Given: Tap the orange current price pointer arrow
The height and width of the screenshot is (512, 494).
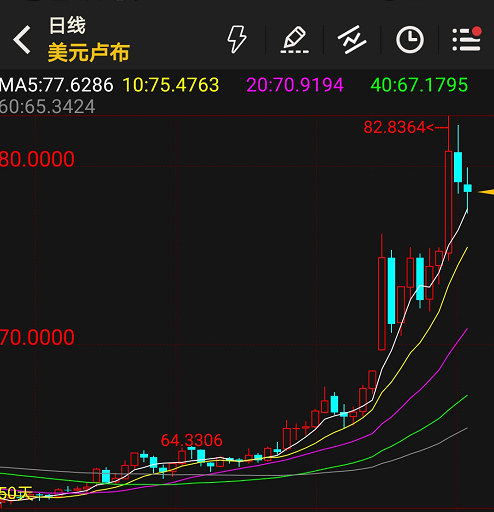Looking at the screenshot, I should (486, 192).
